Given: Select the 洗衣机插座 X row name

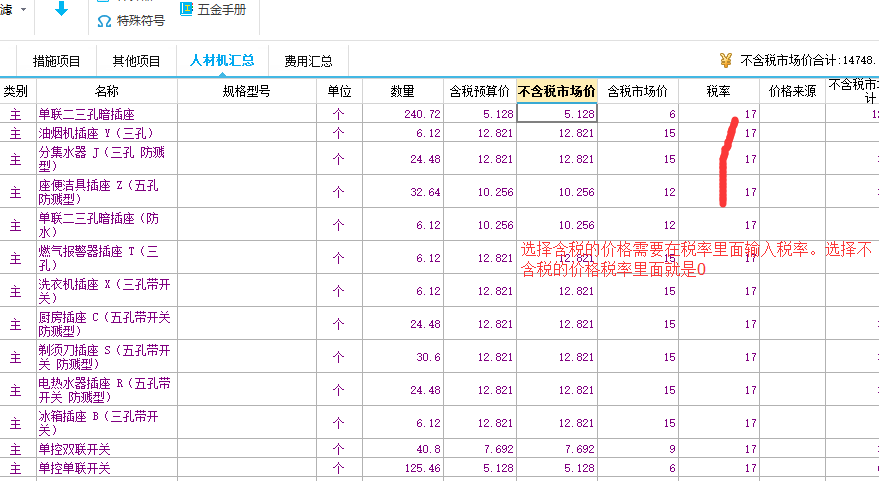Looking at the screenshot, I should coord(107,291).
